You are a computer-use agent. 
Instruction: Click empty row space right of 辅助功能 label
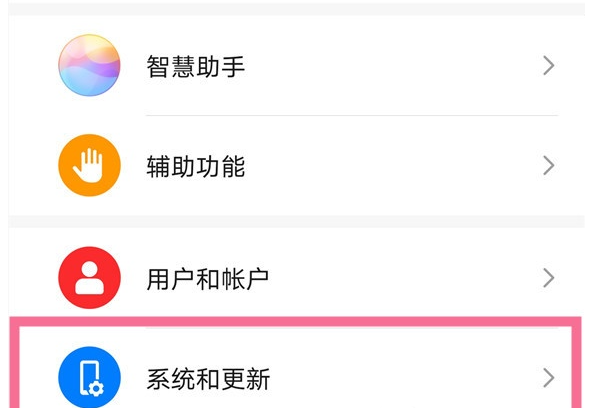(392, 166)
